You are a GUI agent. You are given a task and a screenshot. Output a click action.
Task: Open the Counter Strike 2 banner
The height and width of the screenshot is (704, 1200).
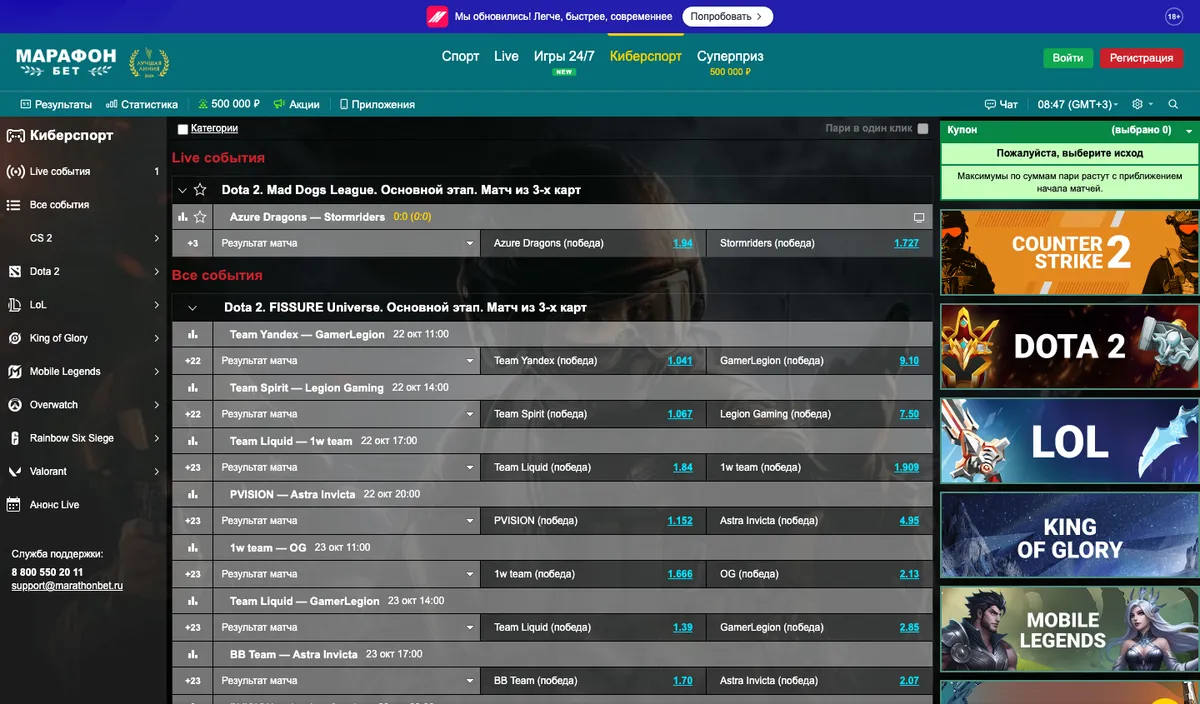pyautogui.click(x=1070, y=251)
